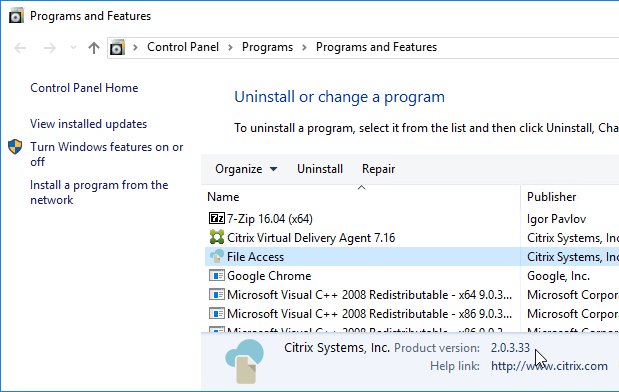Screen dimensions: 619x392
Task: Expand chevron after Control Panel in breadcrumb
Action: coord(230,47)
